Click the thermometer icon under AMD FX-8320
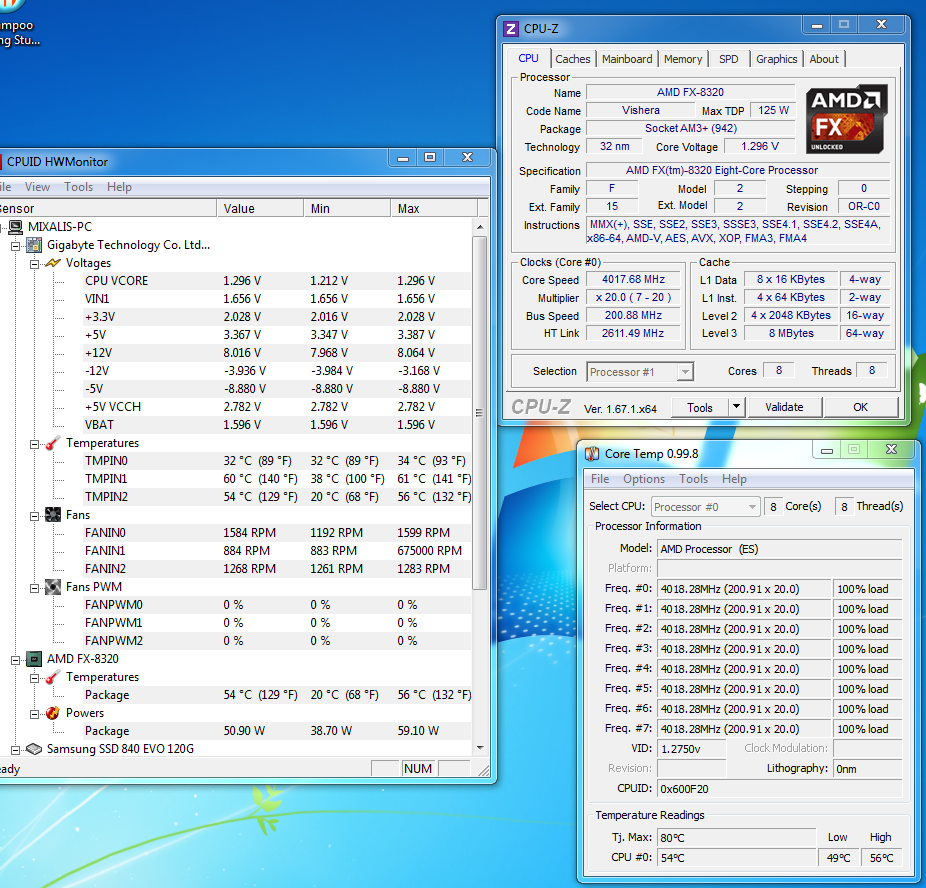Viewport: 926px width, 888px height. [53, 677]
